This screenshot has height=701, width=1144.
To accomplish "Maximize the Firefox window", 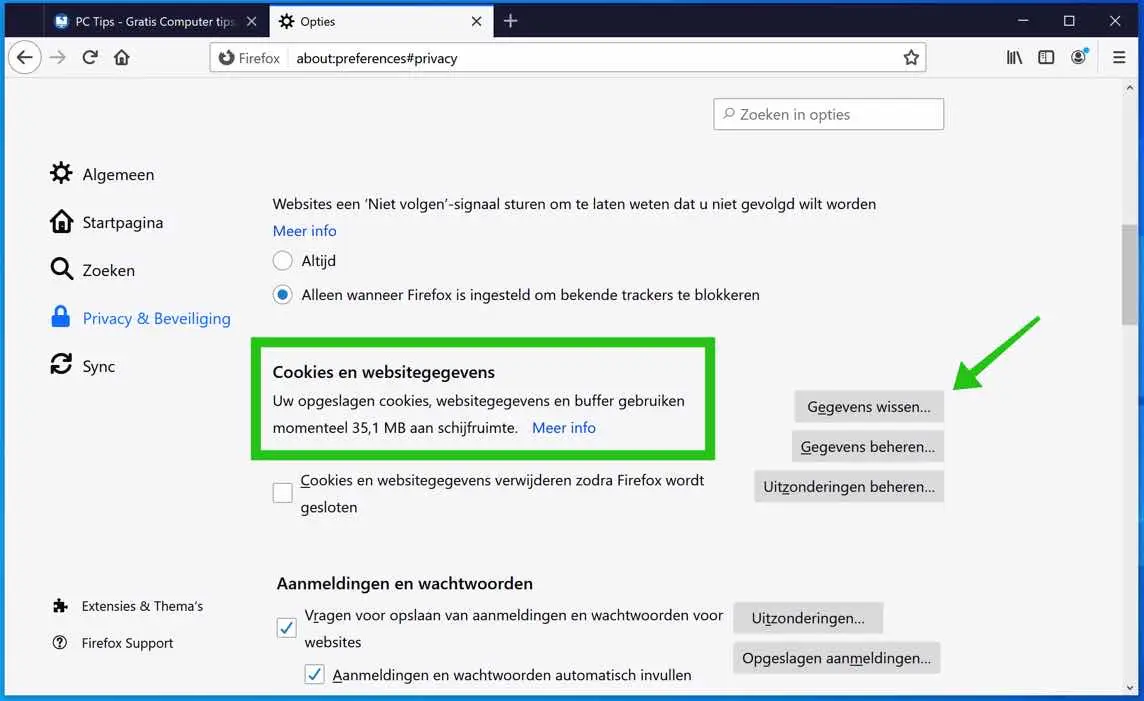I will (1069, 20).
